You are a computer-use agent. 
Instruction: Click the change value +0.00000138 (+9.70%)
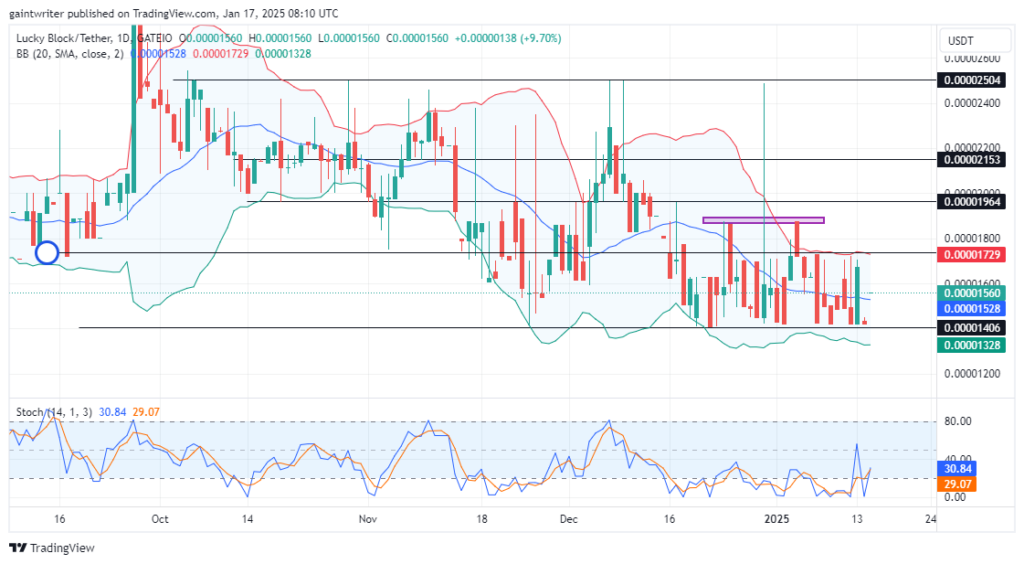(x=508, y=39)
